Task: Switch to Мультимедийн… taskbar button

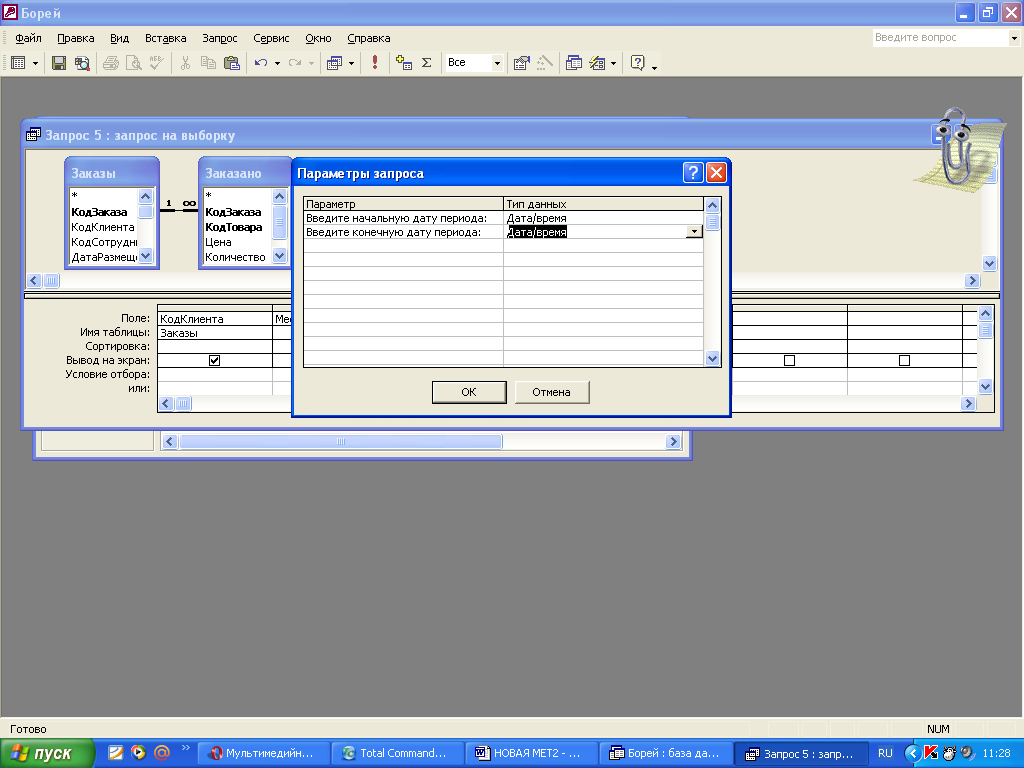Action: pyautogui.click(x=263, y=753)
